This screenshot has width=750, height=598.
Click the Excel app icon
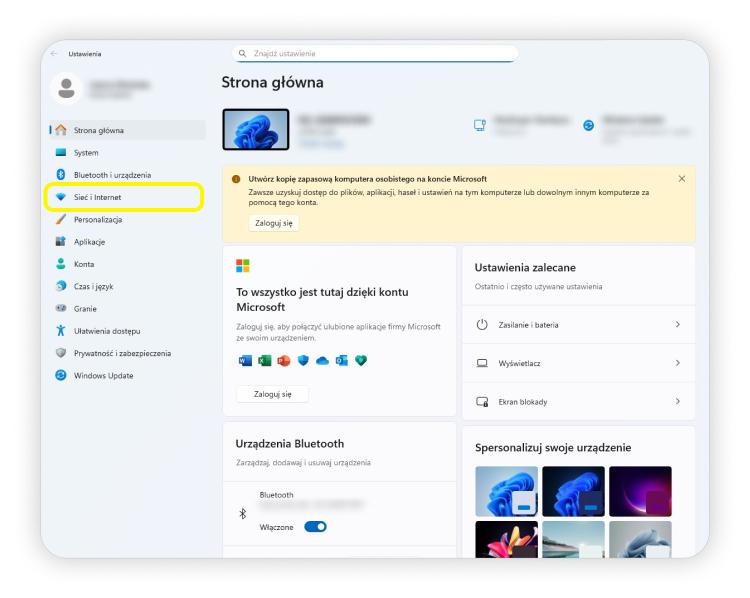click(x=265, y=360)
